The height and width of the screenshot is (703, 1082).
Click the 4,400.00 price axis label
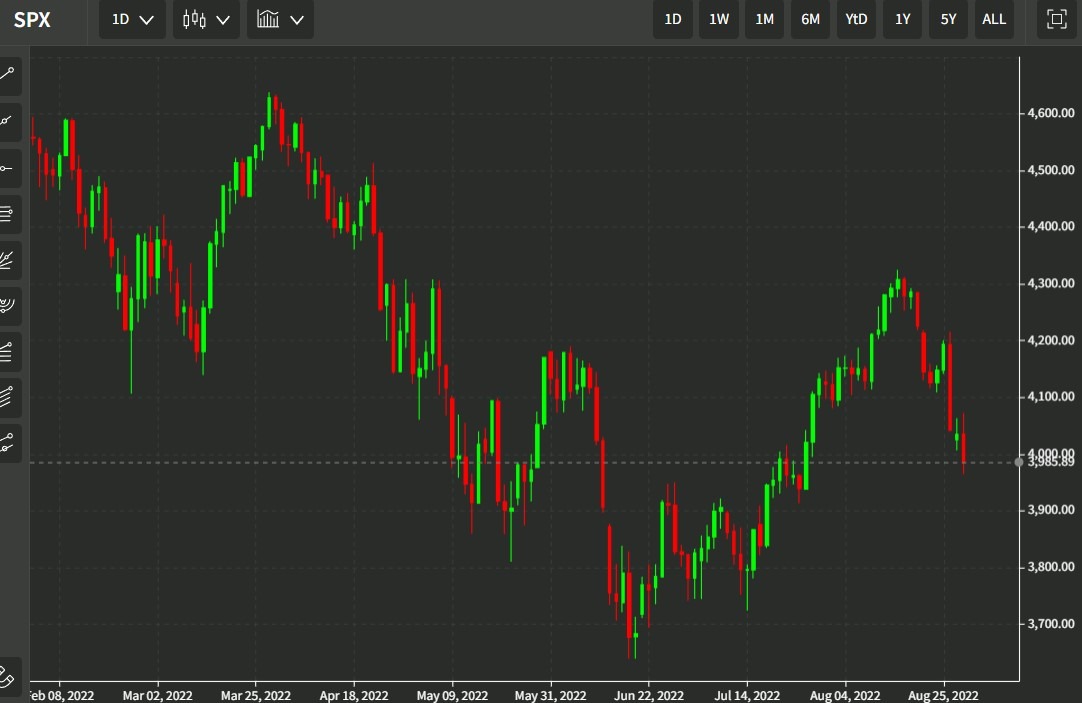coord(1051,226)
